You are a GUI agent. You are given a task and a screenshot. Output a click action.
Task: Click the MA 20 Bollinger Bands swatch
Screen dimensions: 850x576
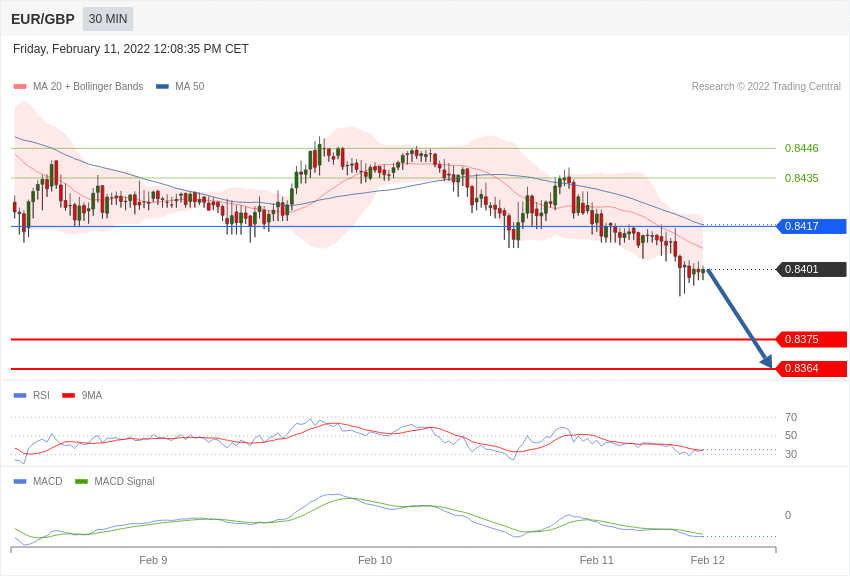[20, 87]
